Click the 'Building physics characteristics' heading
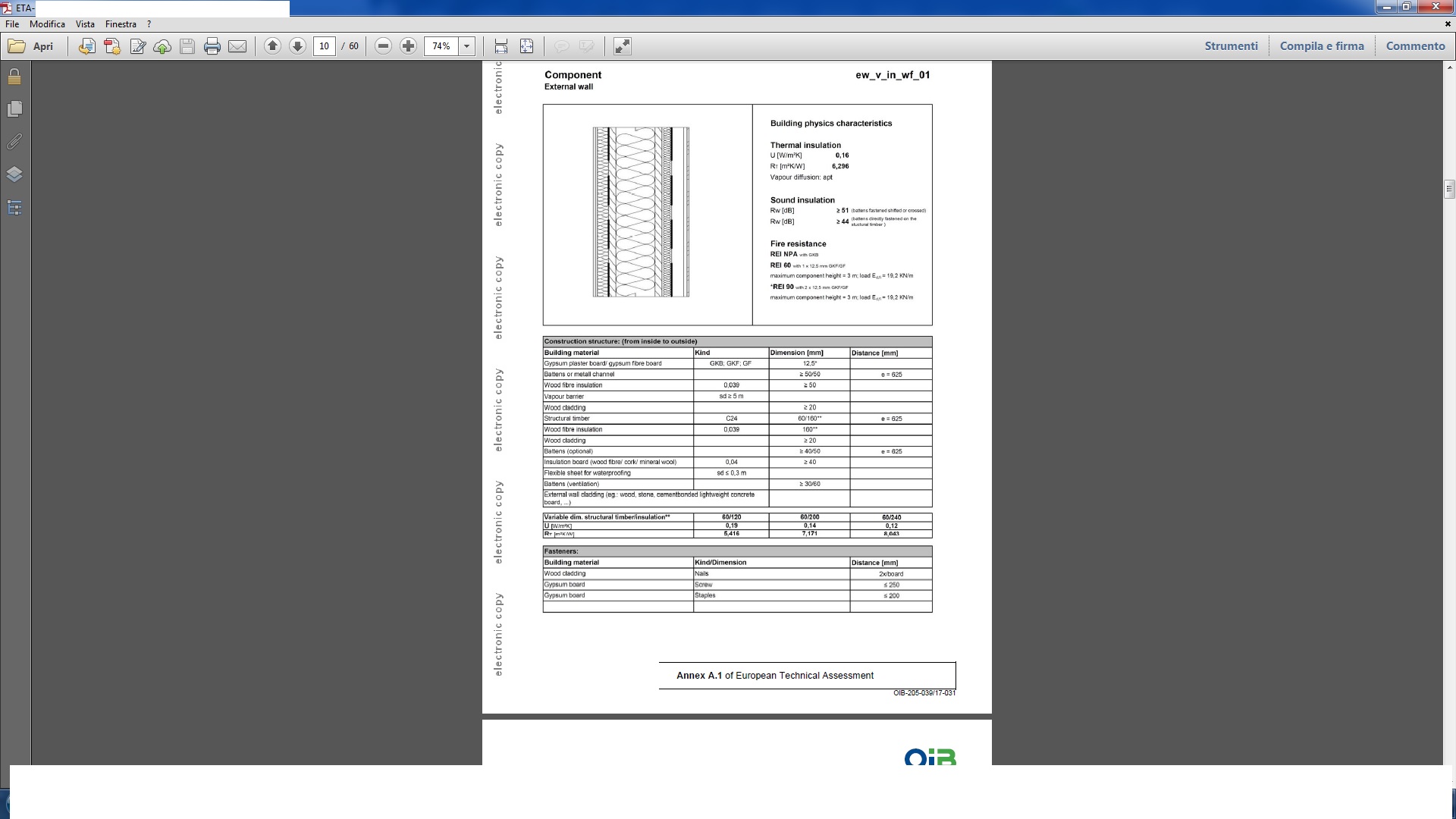The height and width of the screenshot is (819, 1456). (x=831, y=124)
